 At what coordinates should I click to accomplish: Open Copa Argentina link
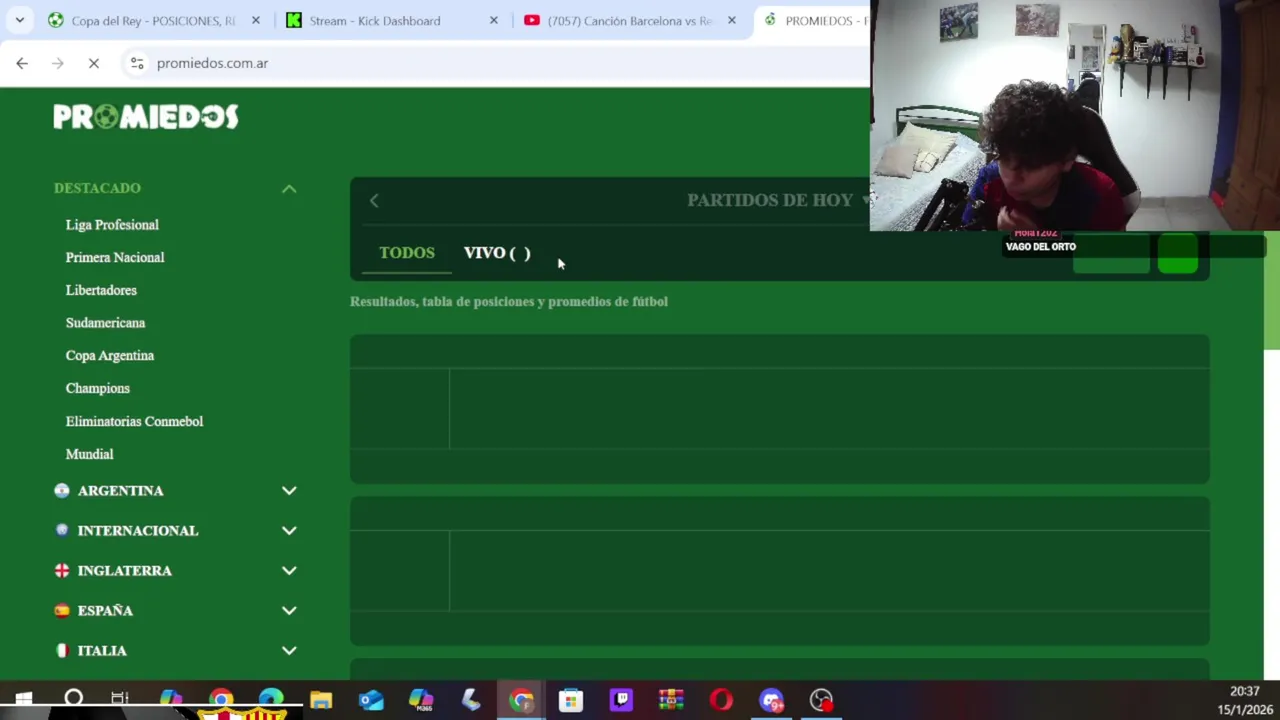(x=110, y=355)
